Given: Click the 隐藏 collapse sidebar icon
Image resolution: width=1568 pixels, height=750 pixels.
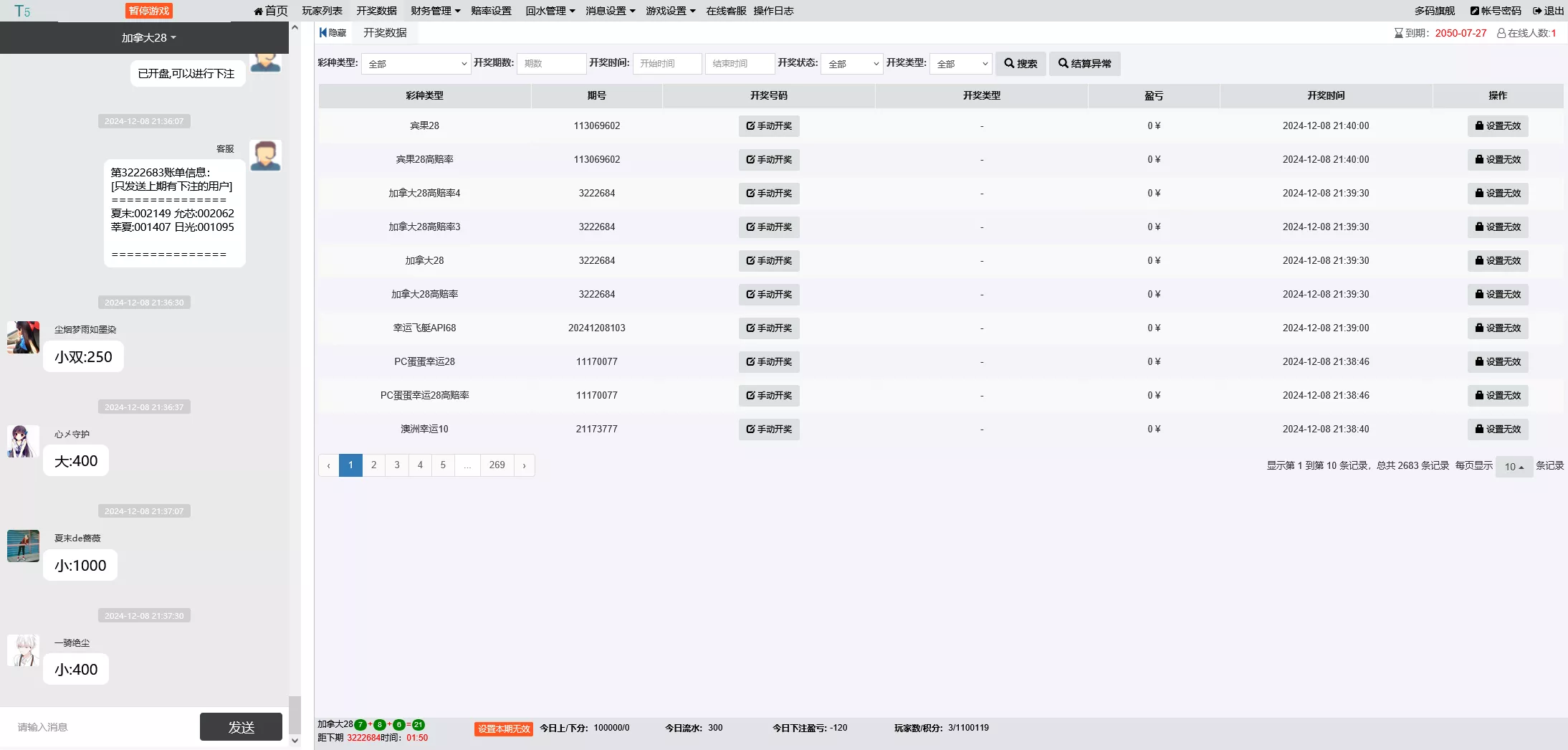Looking at the screenshot, I should [x=333, y=33].
